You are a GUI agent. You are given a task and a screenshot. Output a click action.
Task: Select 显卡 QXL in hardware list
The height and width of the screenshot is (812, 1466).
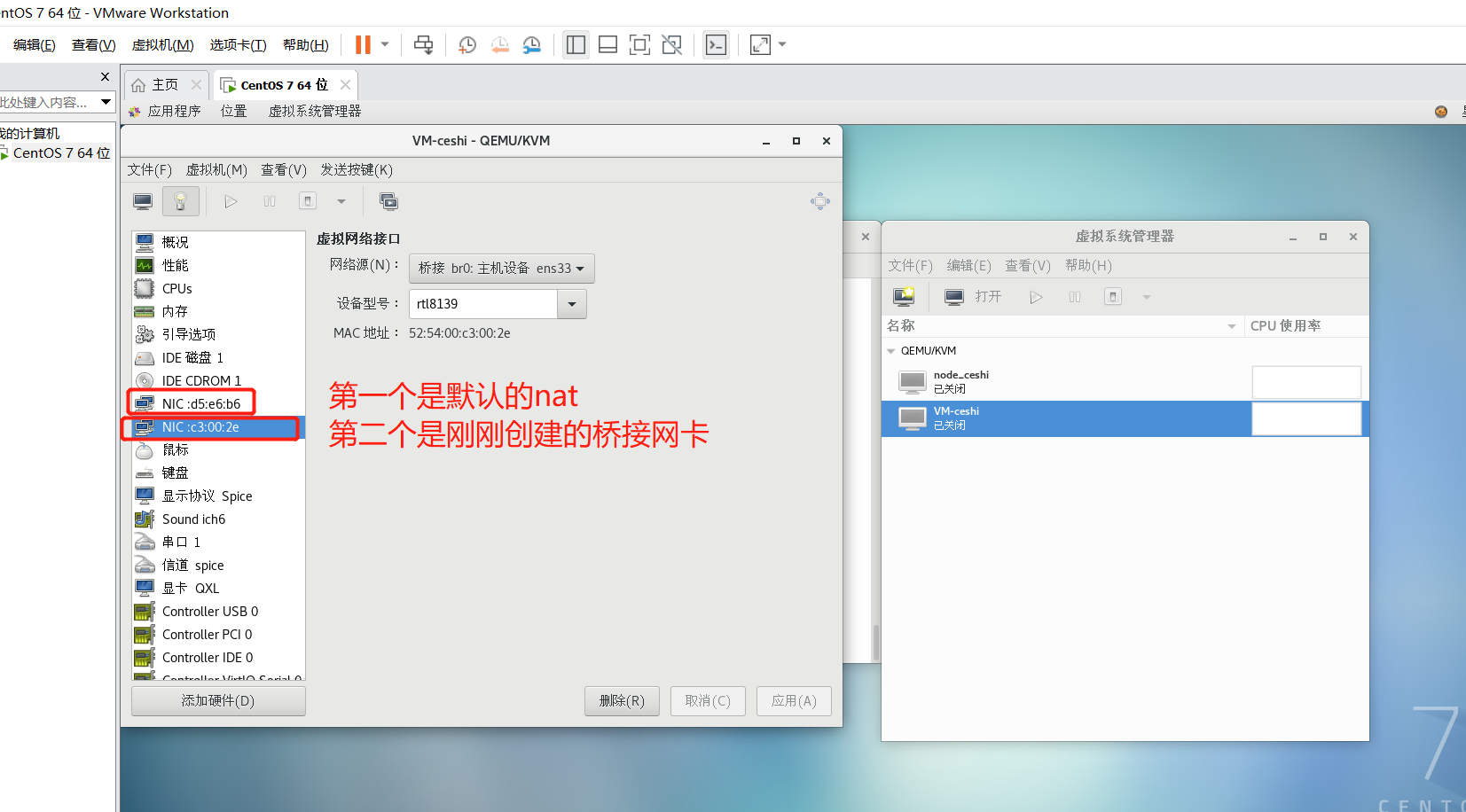tap(218, 588)
